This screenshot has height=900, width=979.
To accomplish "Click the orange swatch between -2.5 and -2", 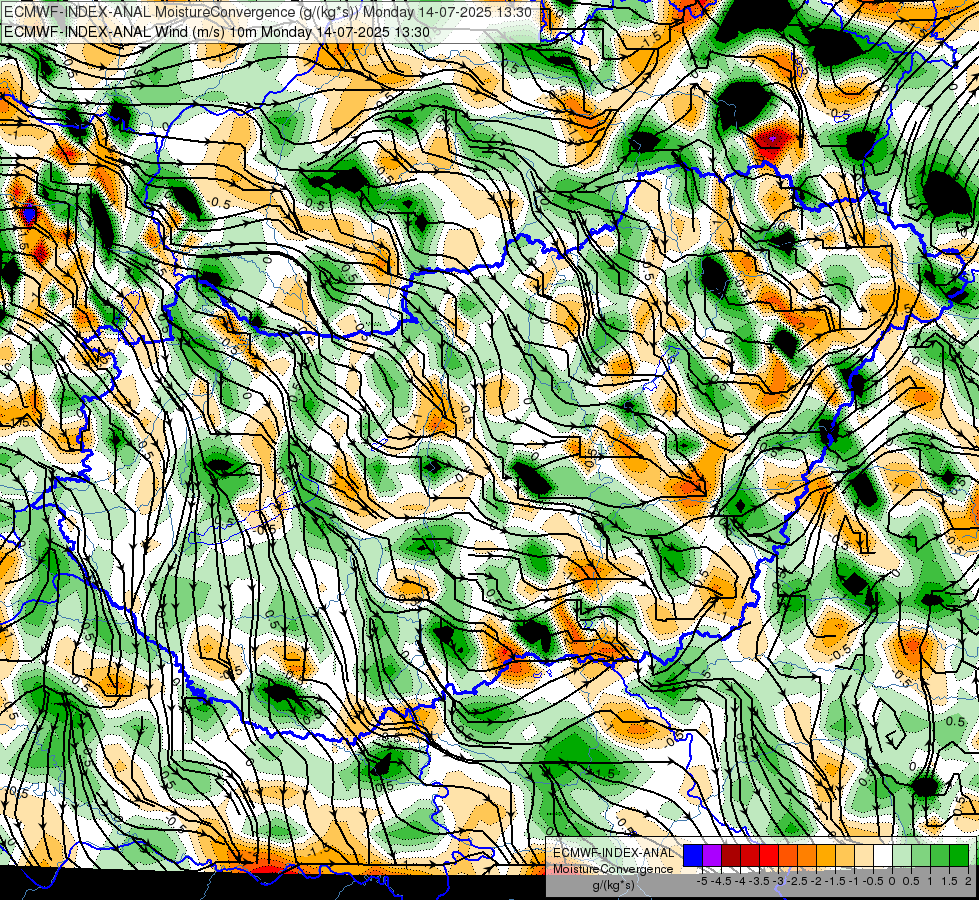I will pos(807,855).
